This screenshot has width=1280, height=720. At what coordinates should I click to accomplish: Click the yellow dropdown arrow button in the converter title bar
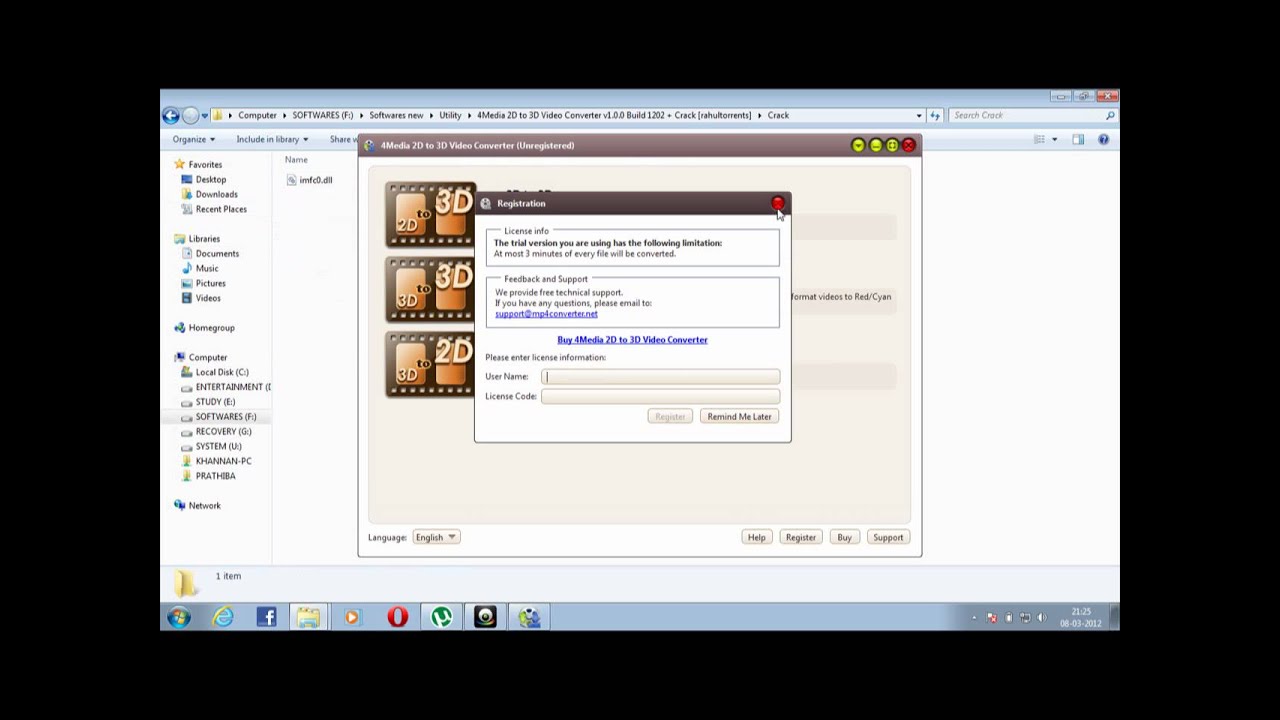pos(858,146)
